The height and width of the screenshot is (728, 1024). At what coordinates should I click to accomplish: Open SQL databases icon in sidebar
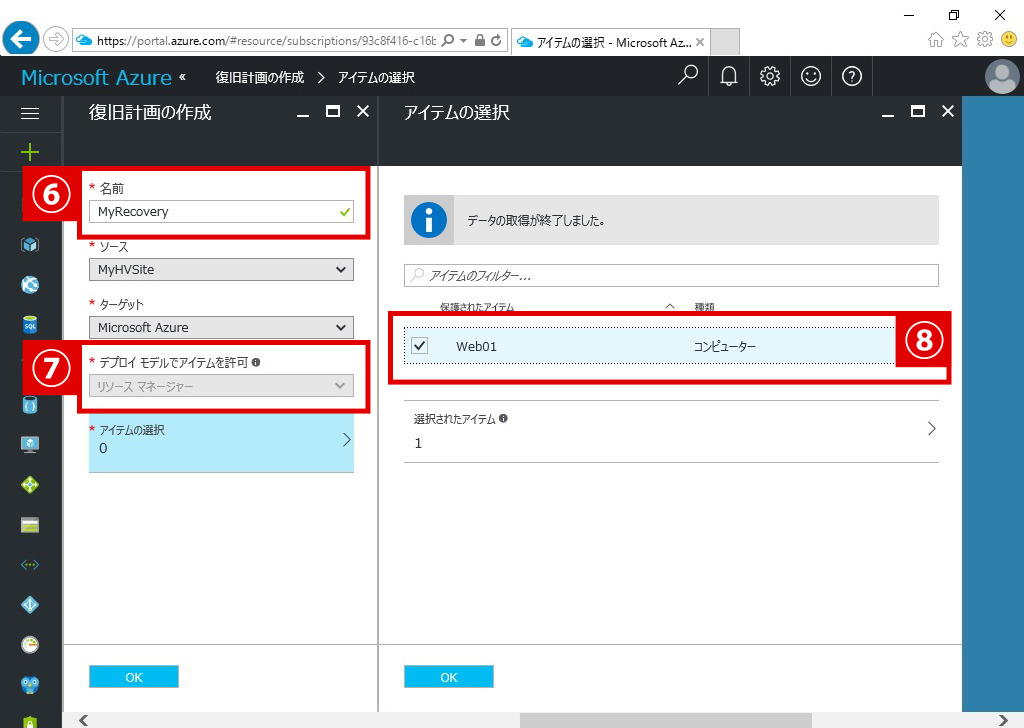pos(30,324)
